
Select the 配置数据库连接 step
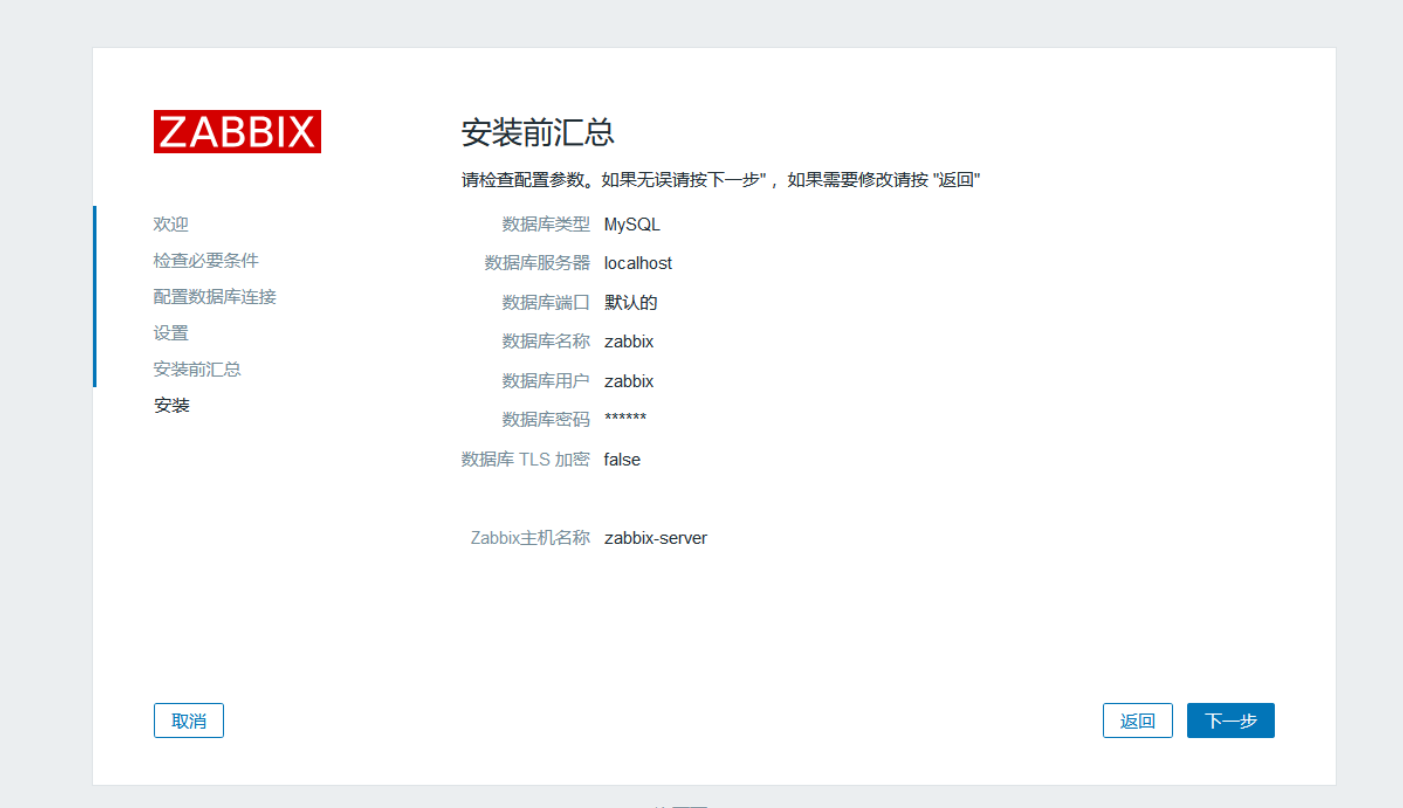pos(215,297)
